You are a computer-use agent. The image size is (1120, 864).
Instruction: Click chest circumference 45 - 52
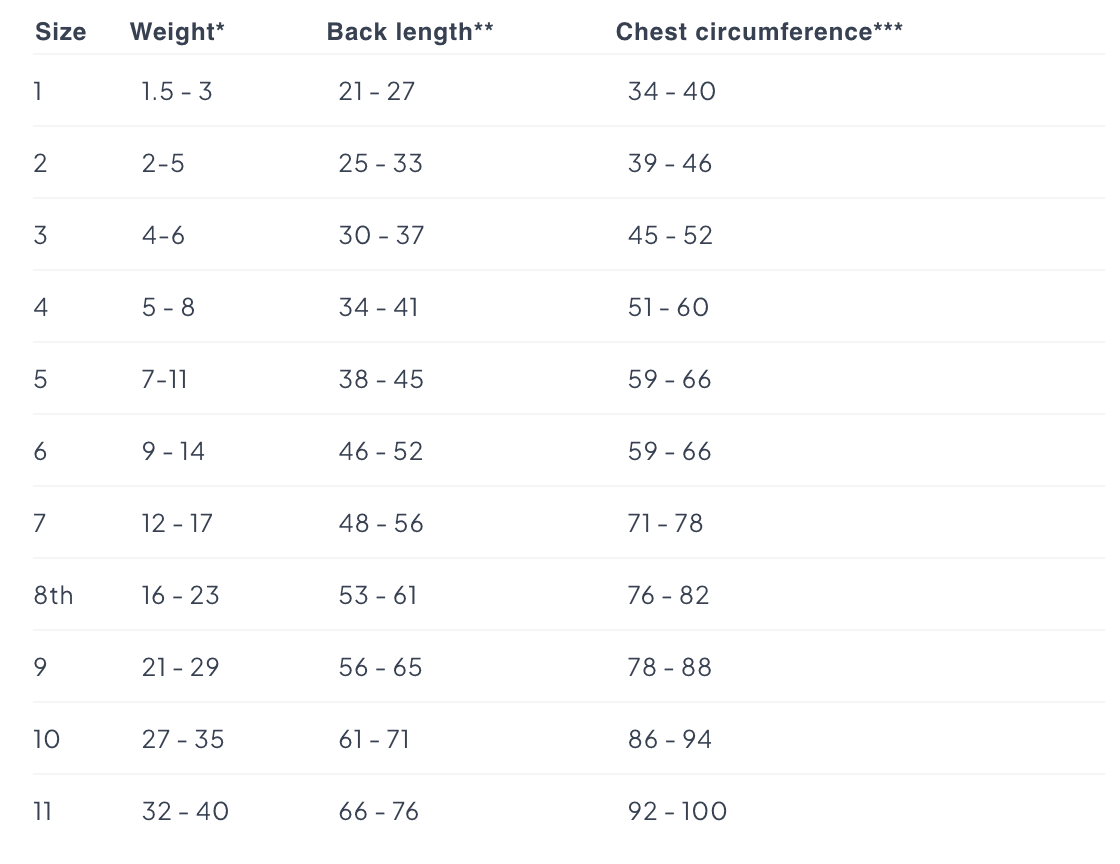click(x=670, y=236)
